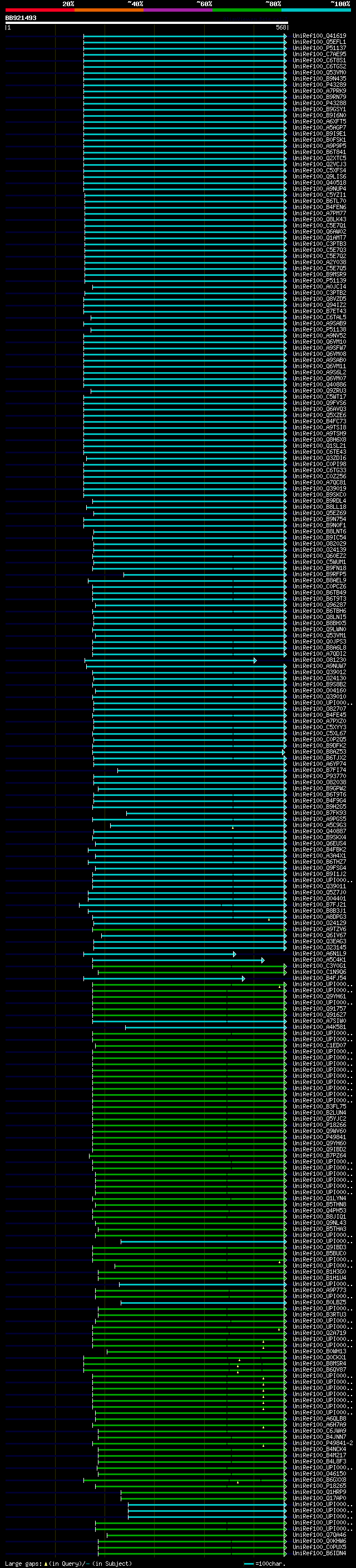Open hit UniRef100_Q7QA46
The height and width of the screenshot is (1568, 356).
point(319,1535)
